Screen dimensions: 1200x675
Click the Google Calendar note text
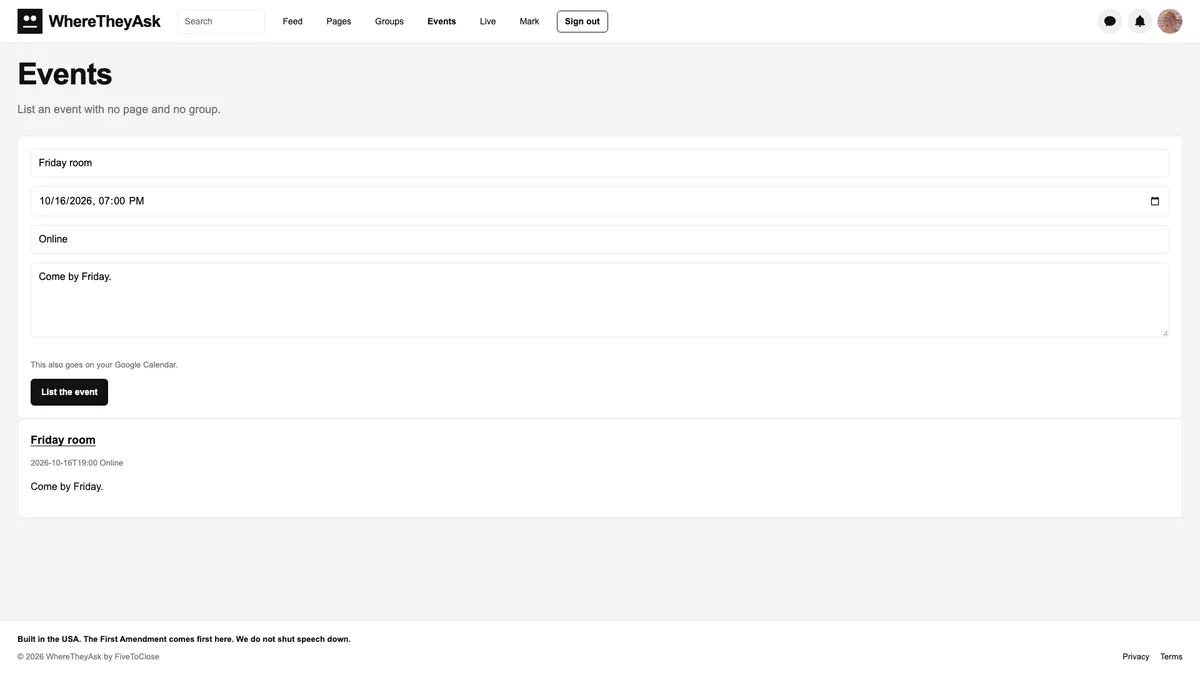(x=104, y=365)
